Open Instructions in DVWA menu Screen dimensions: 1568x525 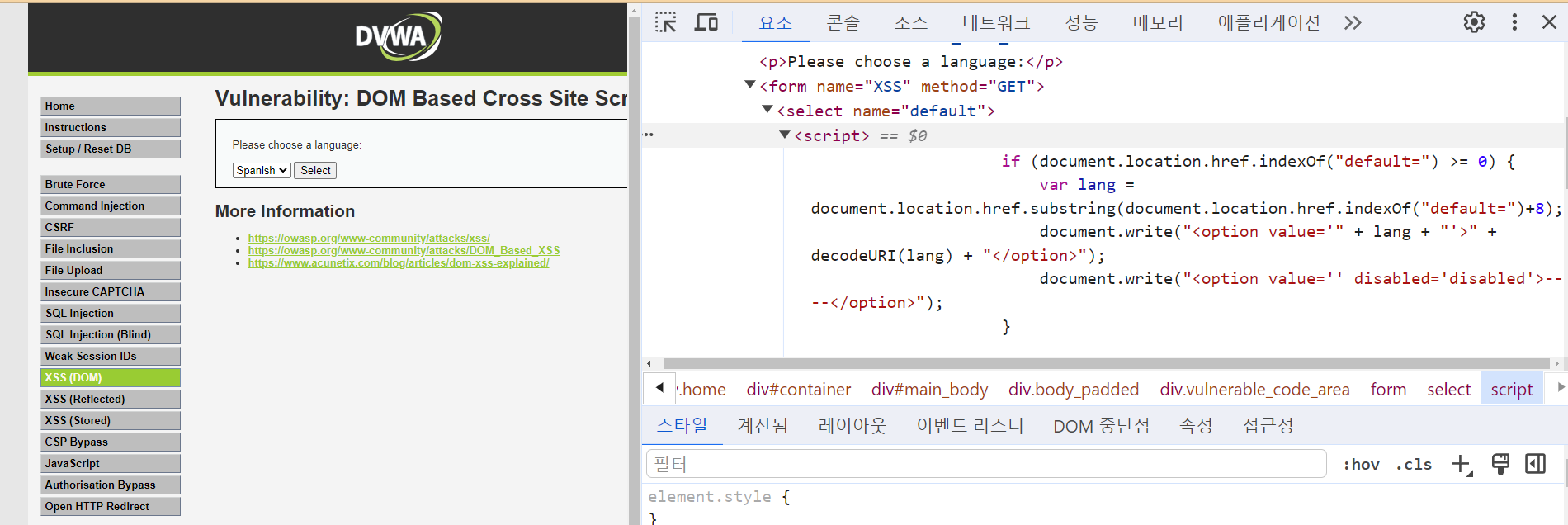(x=111, y=127)
